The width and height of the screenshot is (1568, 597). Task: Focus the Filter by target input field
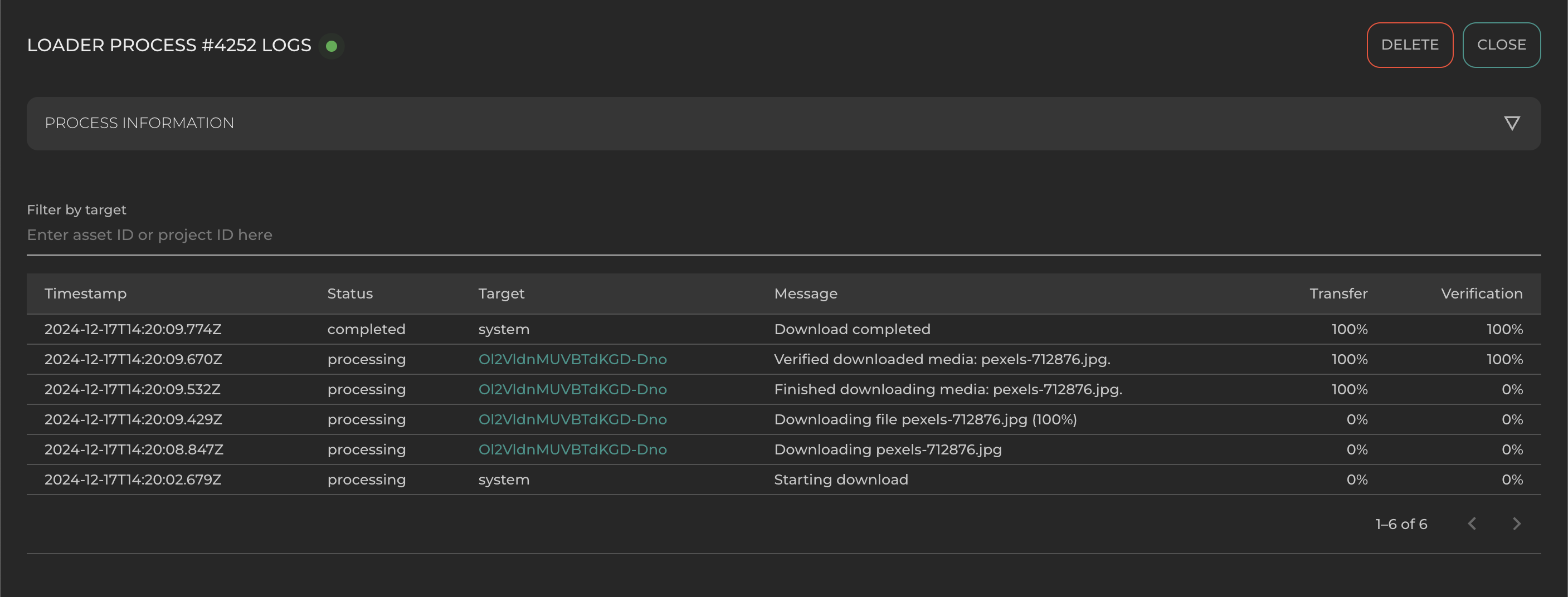[x=783, y=235]
